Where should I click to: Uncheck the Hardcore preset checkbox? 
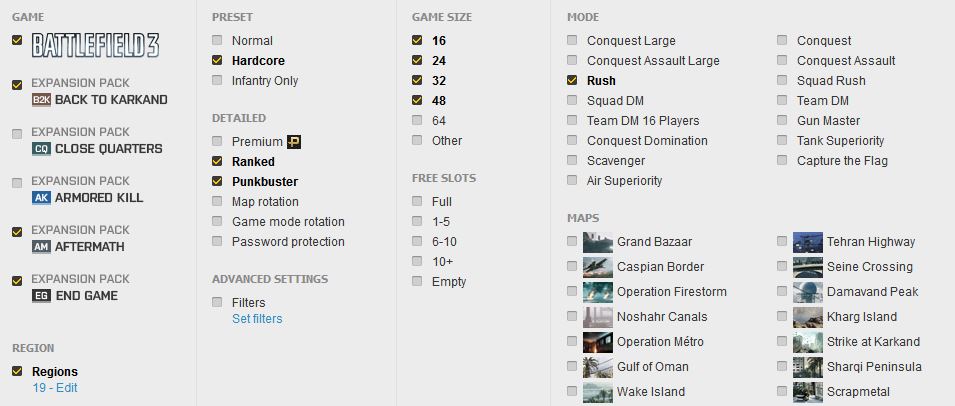click(217, 60)
